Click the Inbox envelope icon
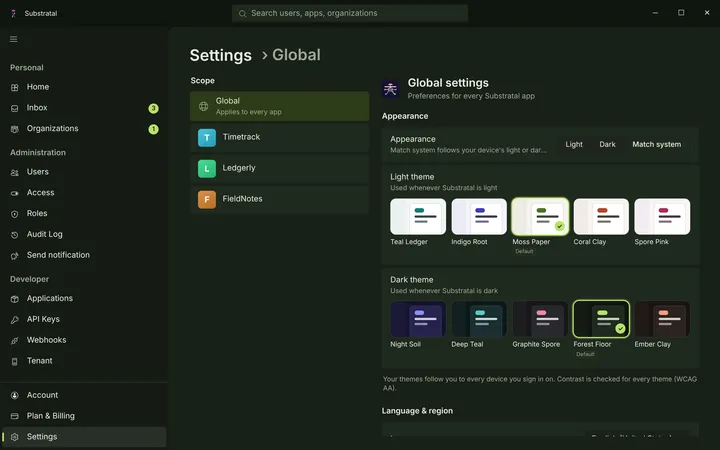The height and width of the screenshot is (450, 720). [15, 108]
